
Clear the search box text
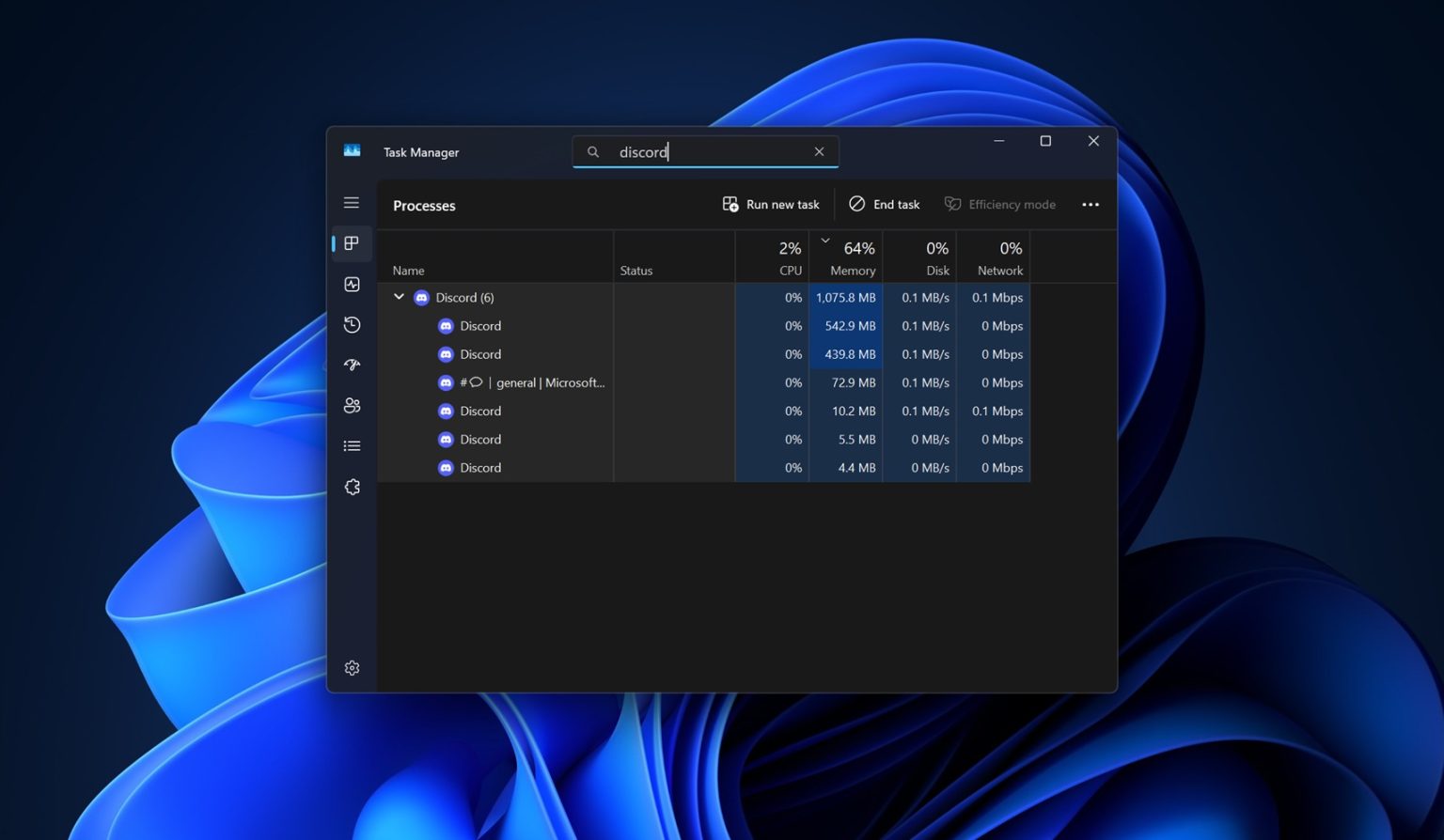(819, 152)
